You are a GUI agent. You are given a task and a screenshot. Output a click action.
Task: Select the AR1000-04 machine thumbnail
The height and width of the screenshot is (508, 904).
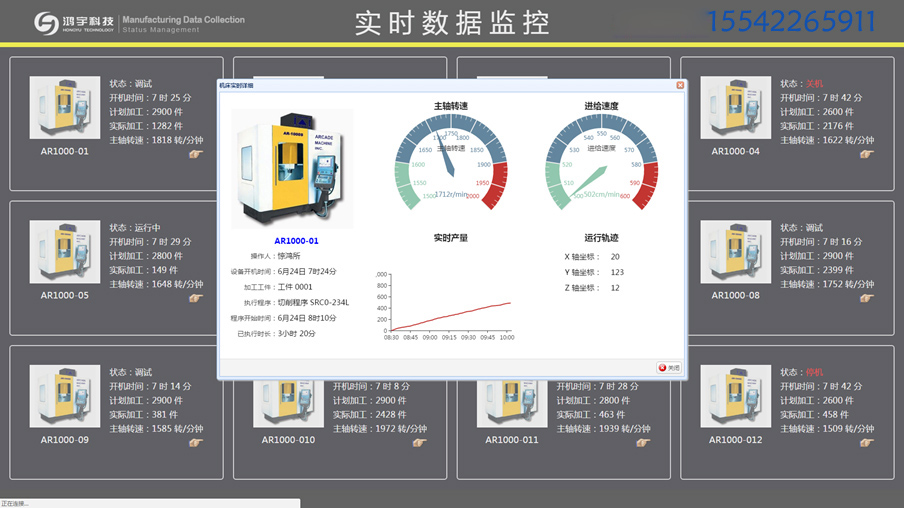[x=735, y=108]
